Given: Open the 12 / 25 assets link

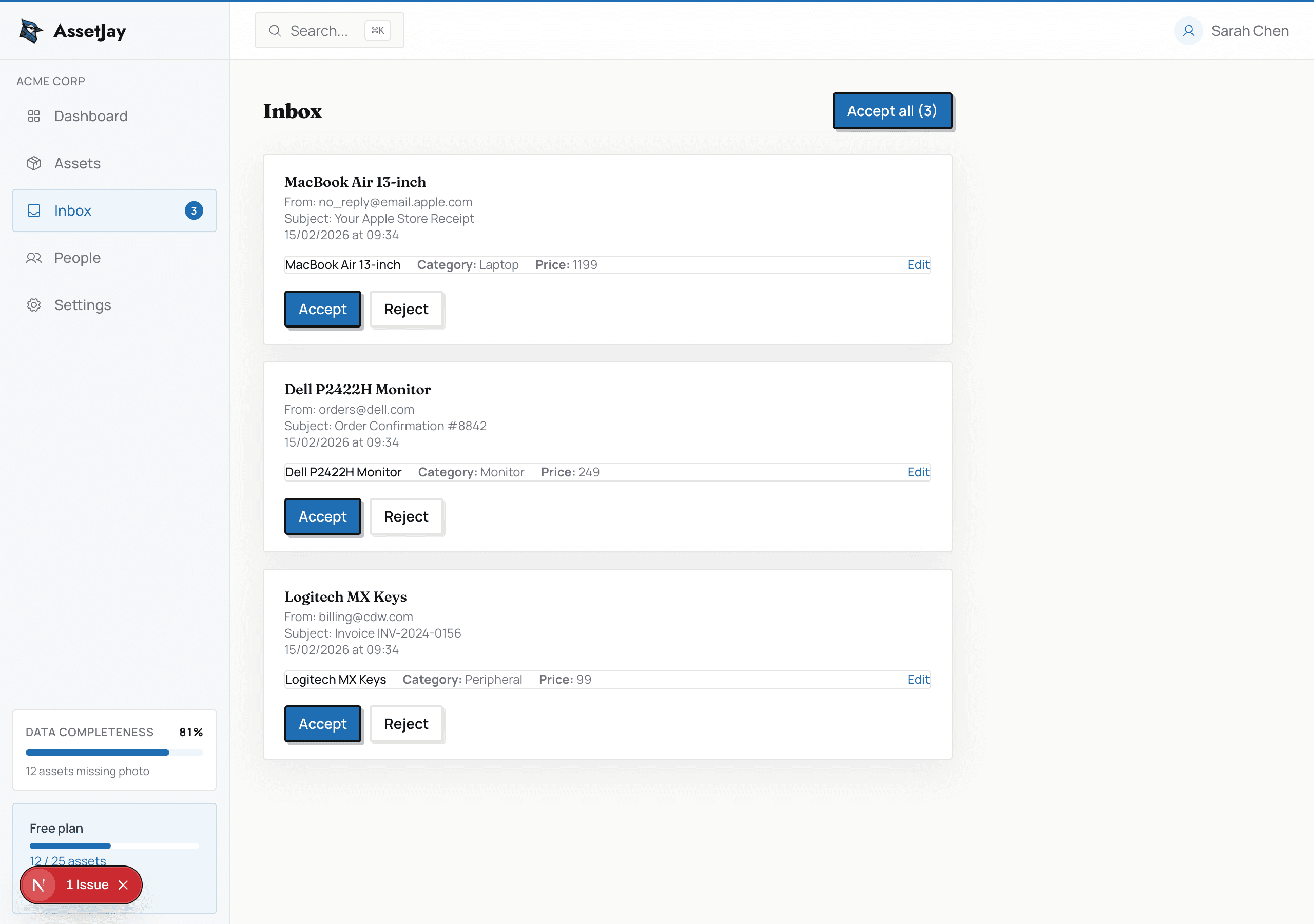Looking at the screenshot, I should (x=68, y=860).
